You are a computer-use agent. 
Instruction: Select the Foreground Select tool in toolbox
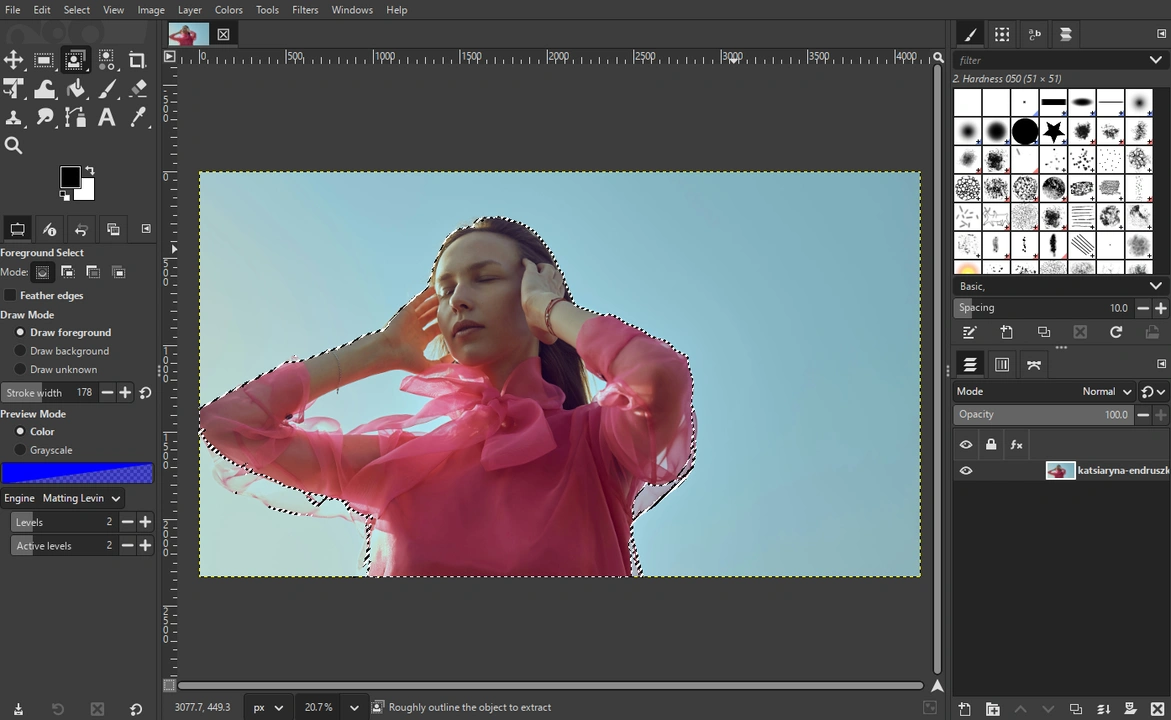pyautogui.click(x=75, y=60)
